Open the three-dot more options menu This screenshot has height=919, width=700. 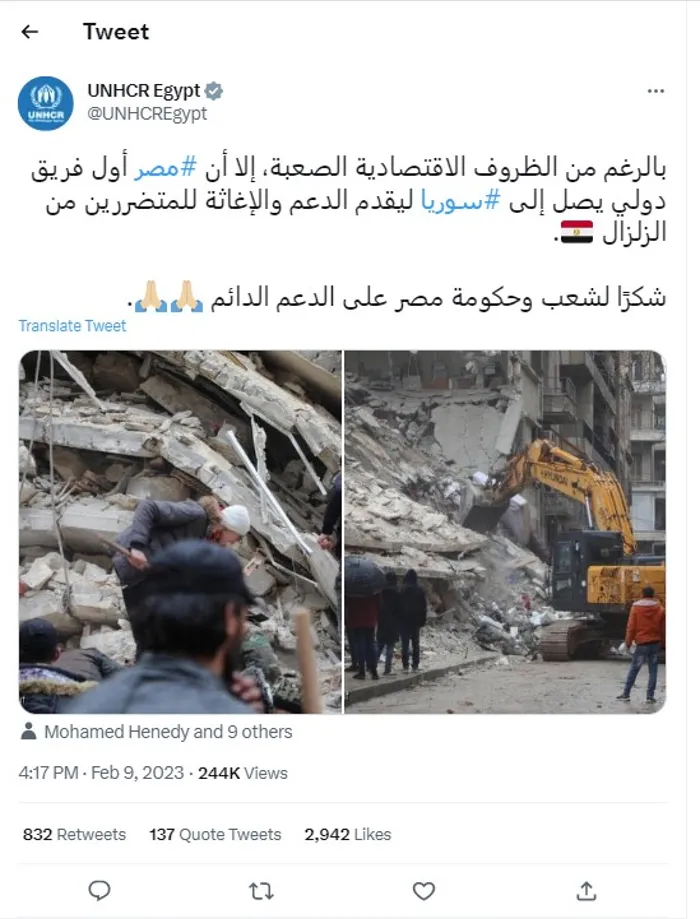[x=655, y=91]
